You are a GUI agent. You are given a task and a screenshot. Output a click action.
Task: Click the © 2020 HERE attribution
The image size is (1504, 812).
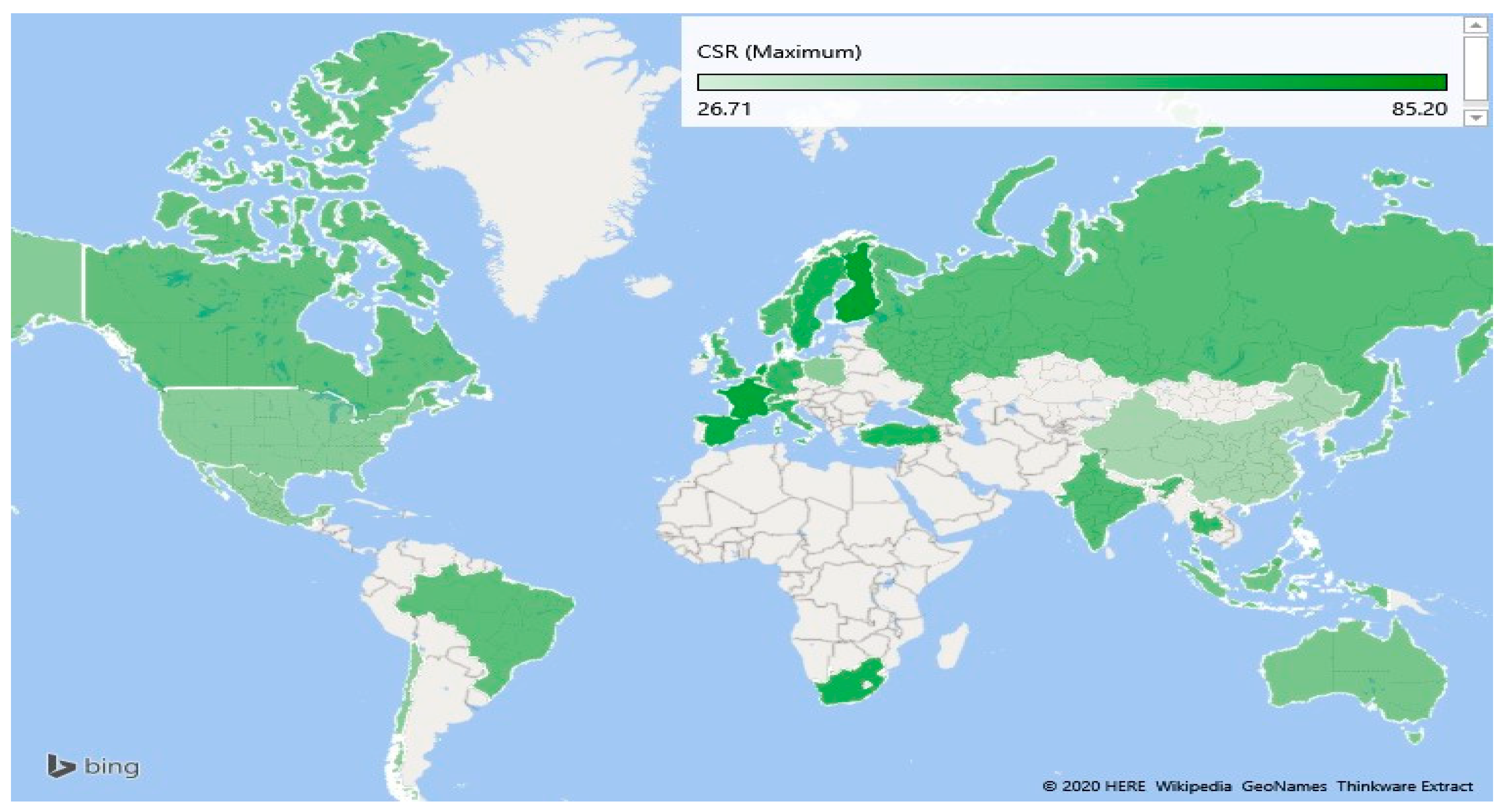1093,786
